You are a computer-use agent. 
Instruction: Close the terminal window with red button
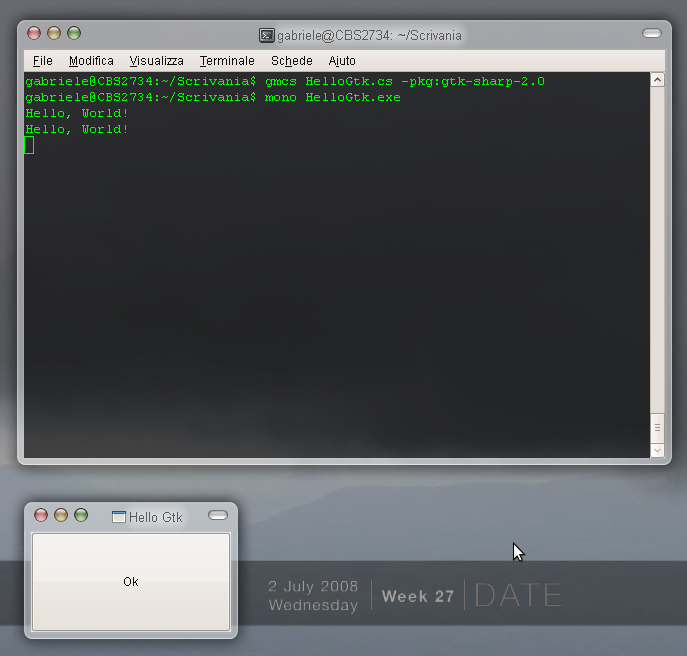pos(34,34)
